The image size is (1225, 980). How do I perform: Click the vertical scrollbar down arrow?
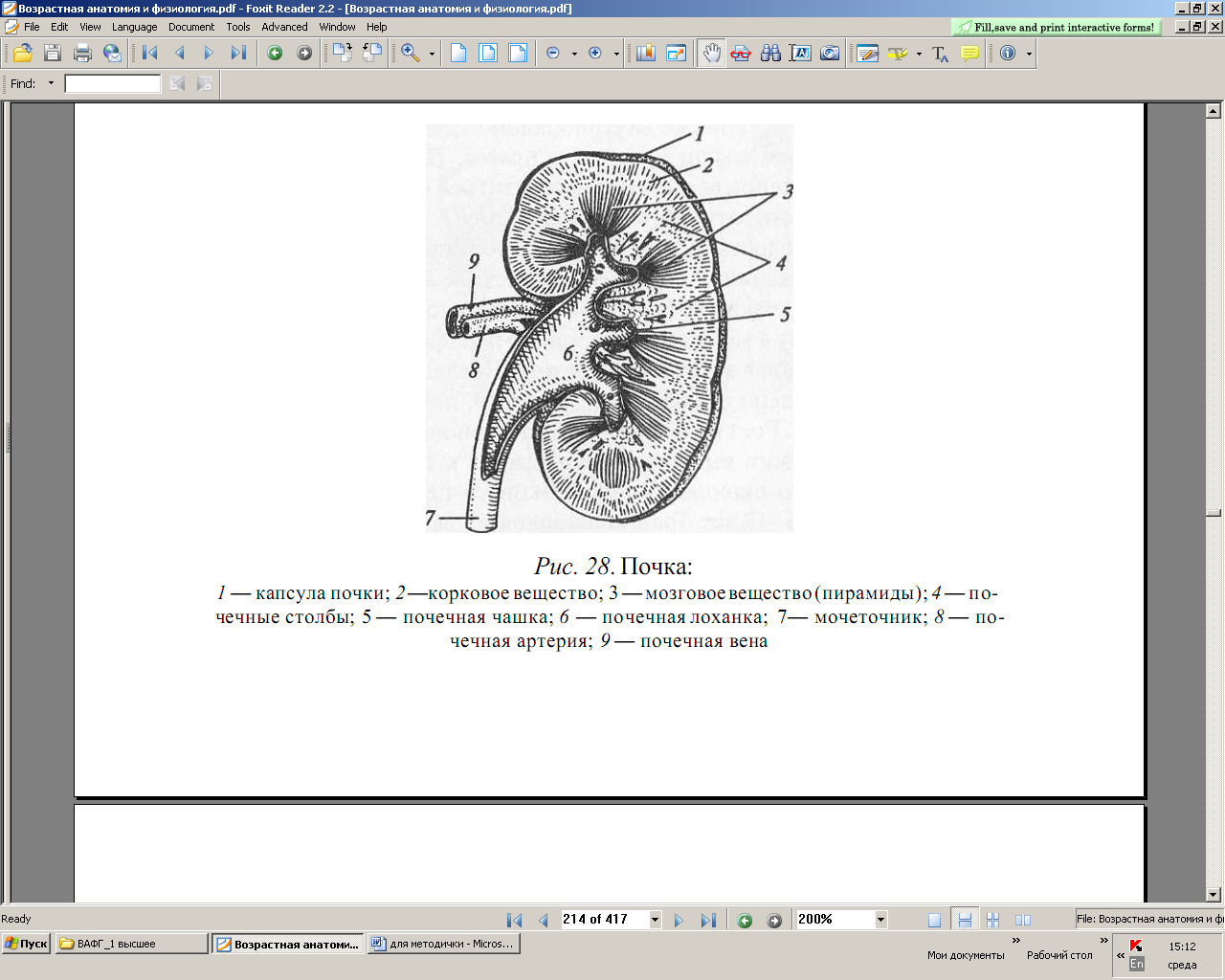1214,895
